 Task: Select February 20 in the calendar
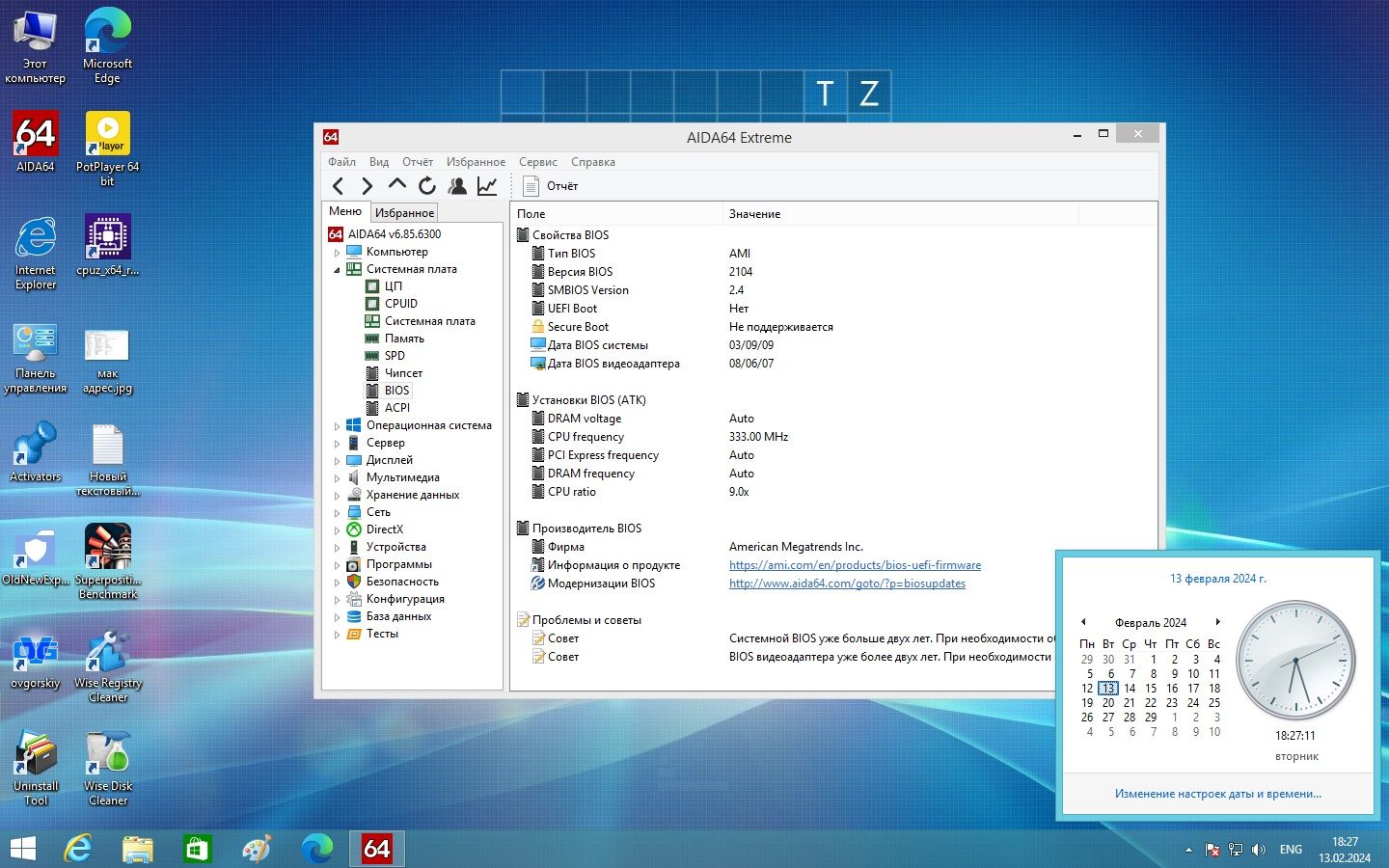point(1108,703)
